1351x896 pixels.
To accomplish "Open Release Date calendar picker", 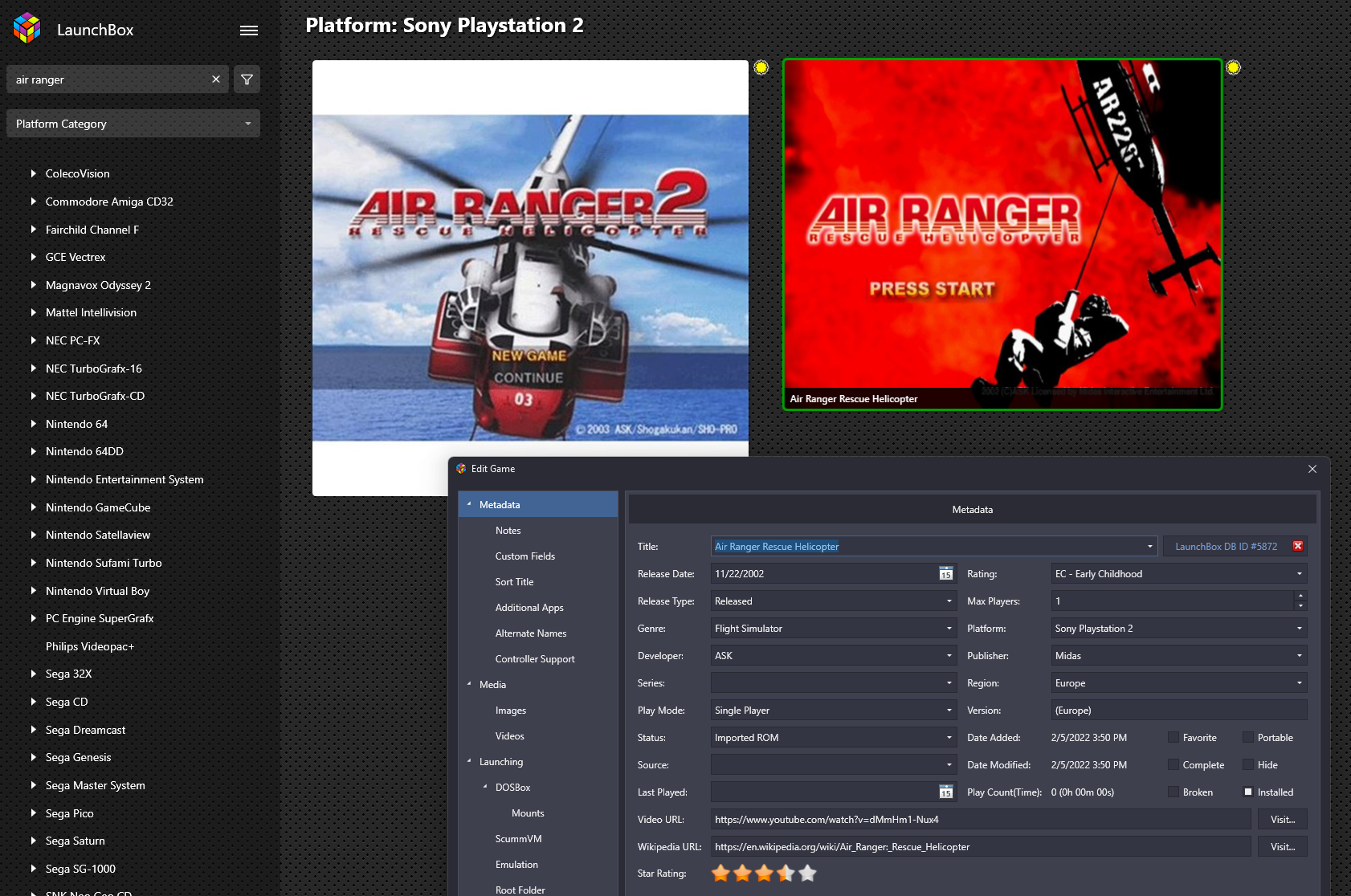I will coord(946,574).
